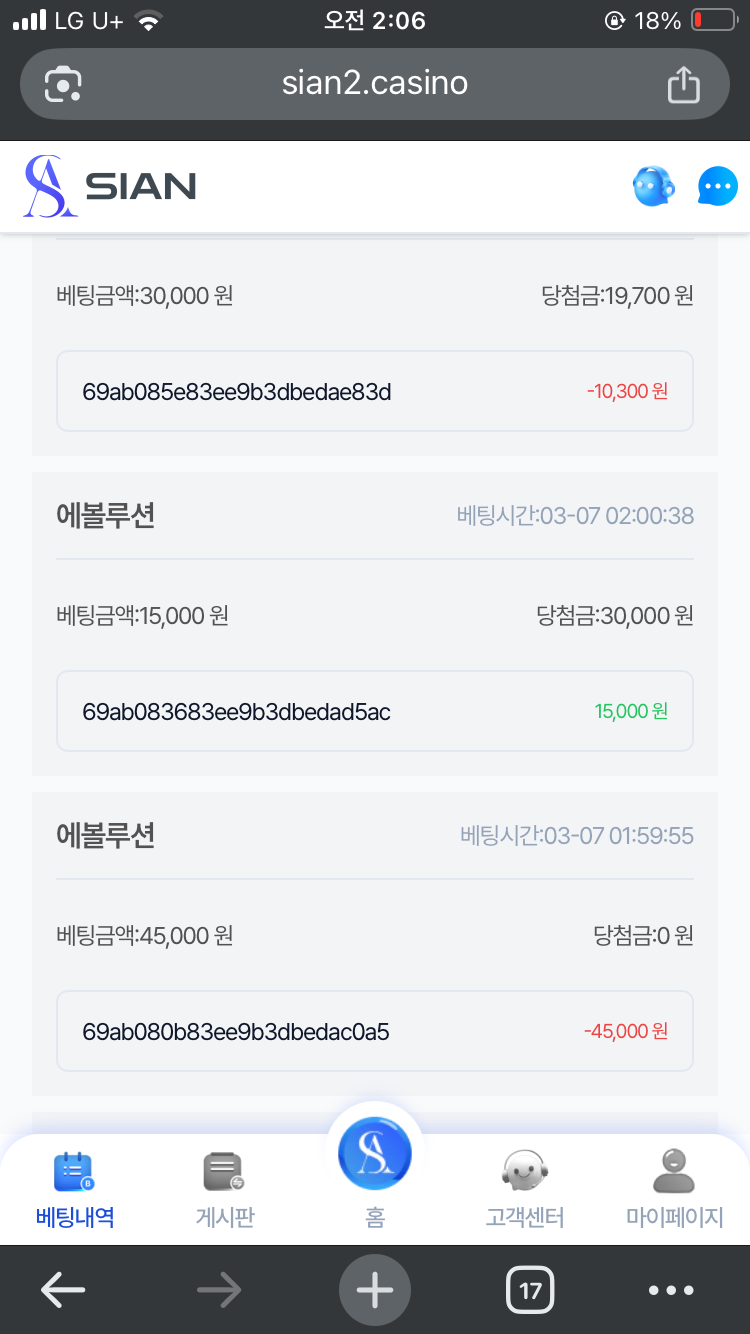Tap the browser forward arrow

coord(219,1290)
